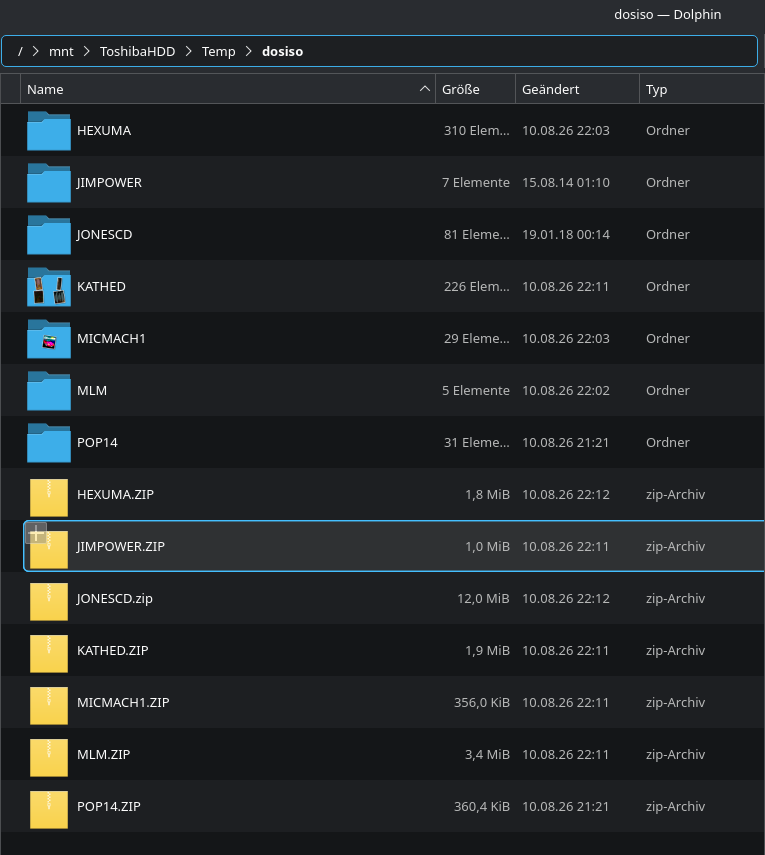Navigate to mnt in breadcrumb bar
This screenshot has height=855, width=765.
pos(61,51)
